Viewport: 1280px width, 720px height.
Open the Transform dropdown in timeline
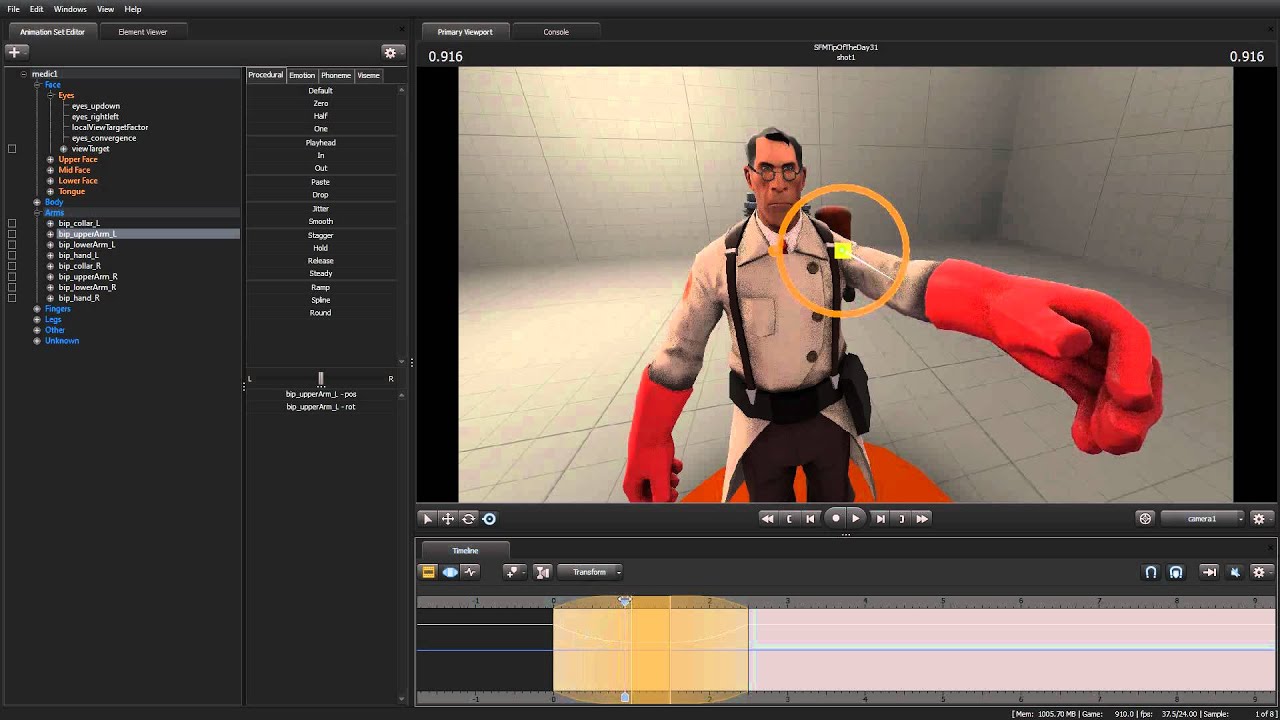tap(590, 572)
